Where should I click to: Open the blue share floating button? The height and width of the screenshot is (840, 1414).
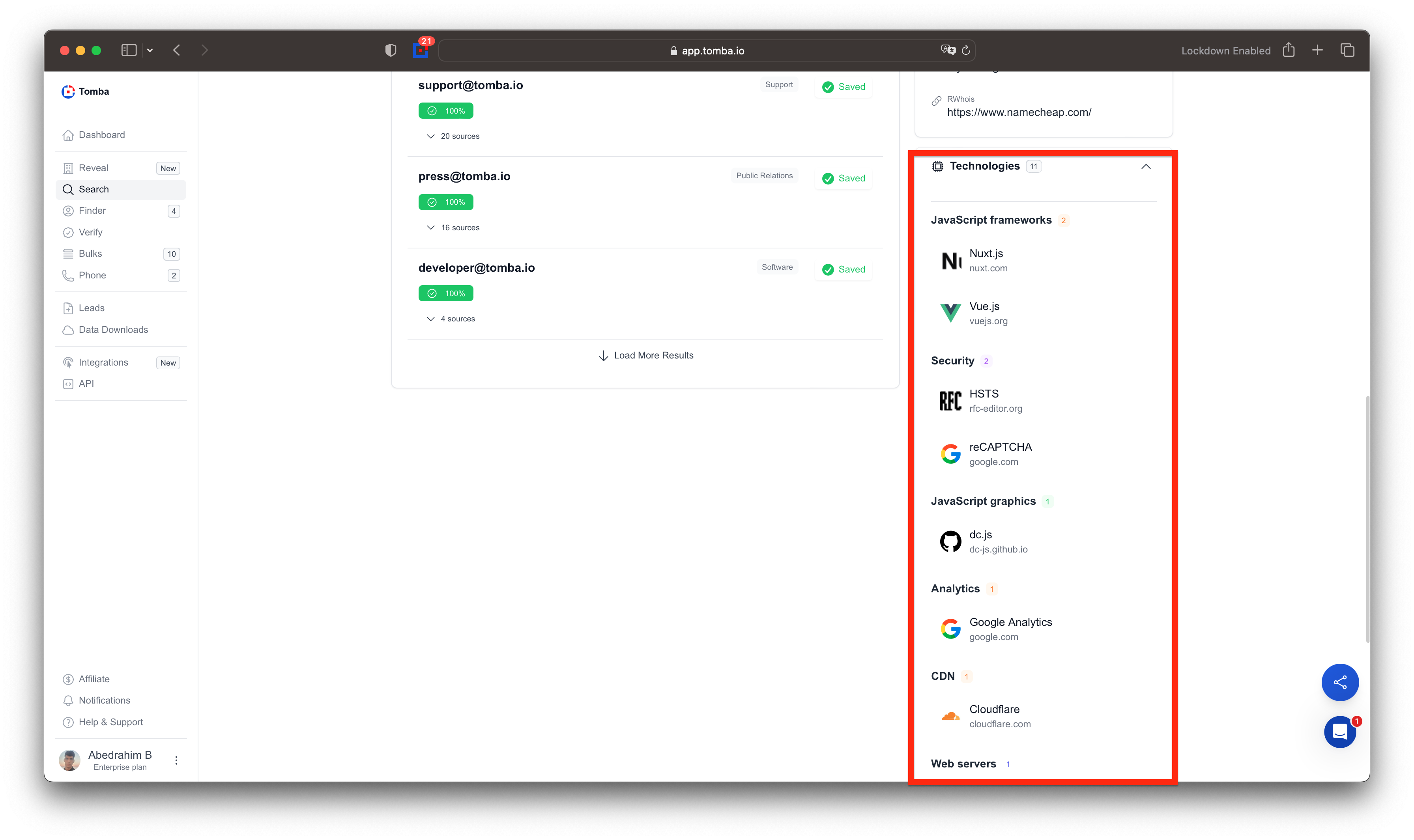[x=1339, y=682]
